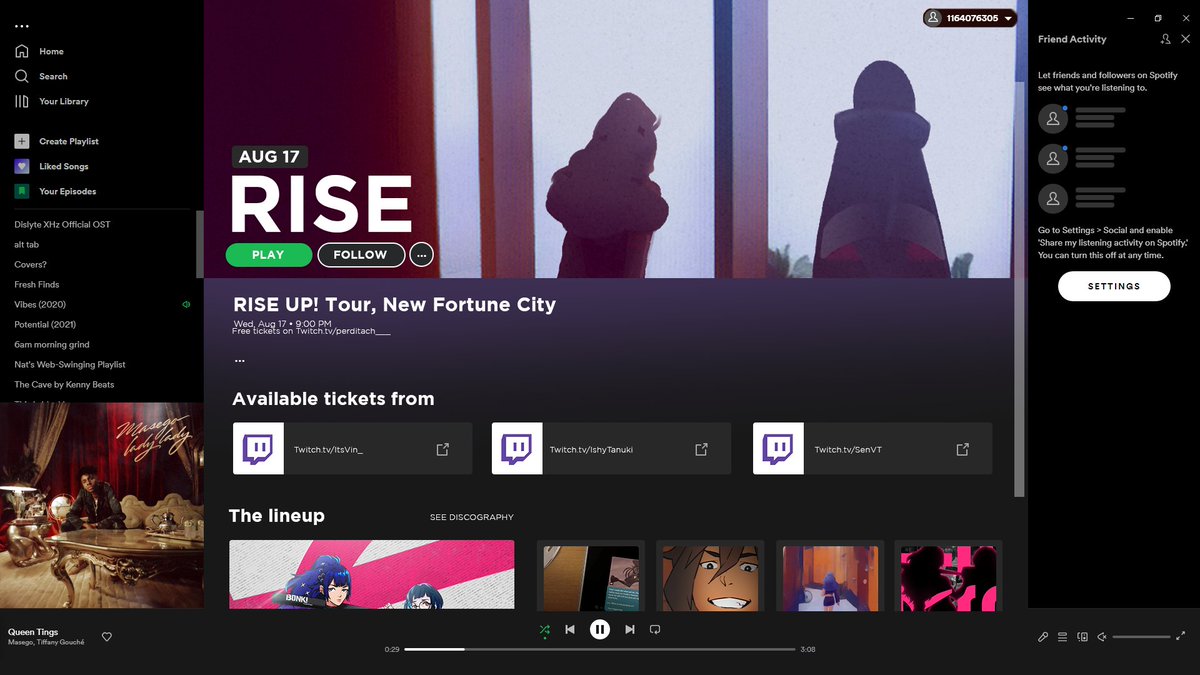Open Nat's Web-Swinging Playlist

(x=70, y=364)
